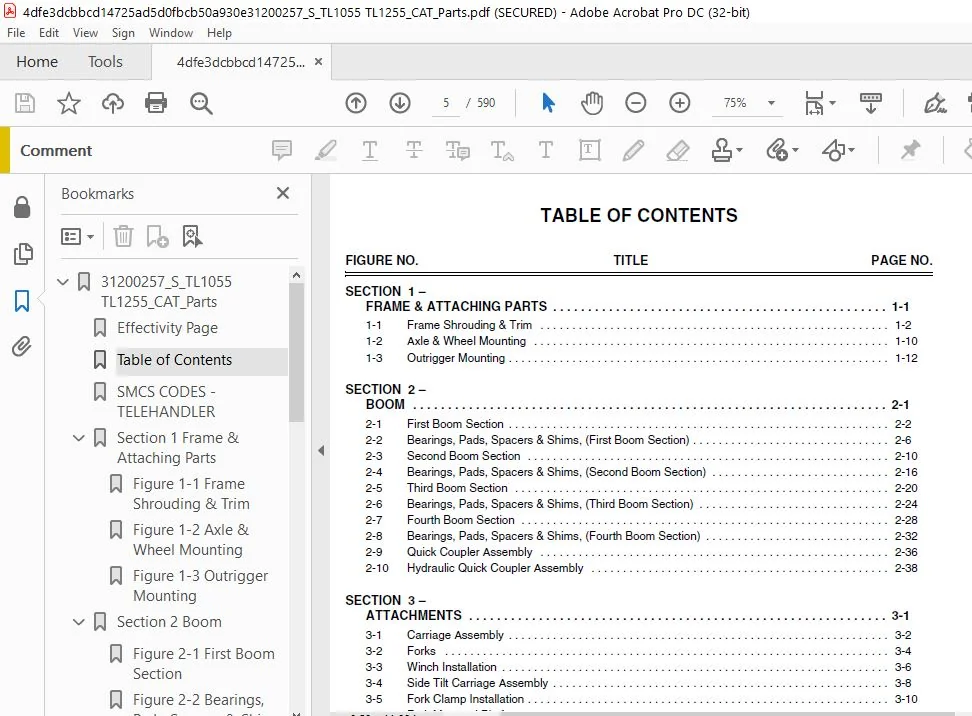Image resolution: width=972 pixels, height=716 pixels.
Task: Open the Window menu
Action: [x=171, y=33]
